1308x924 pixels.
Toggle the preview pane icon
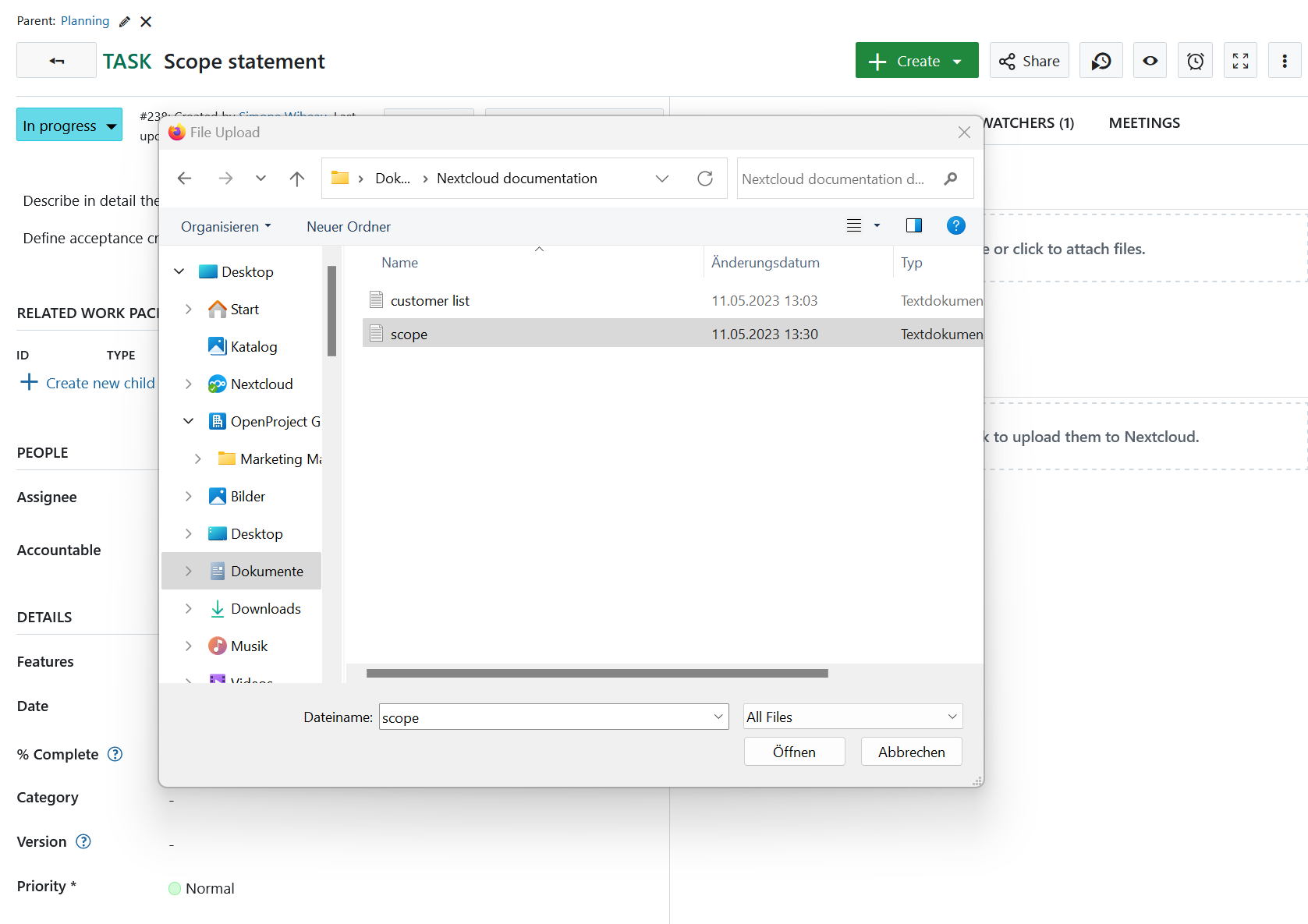pos(913,226)
